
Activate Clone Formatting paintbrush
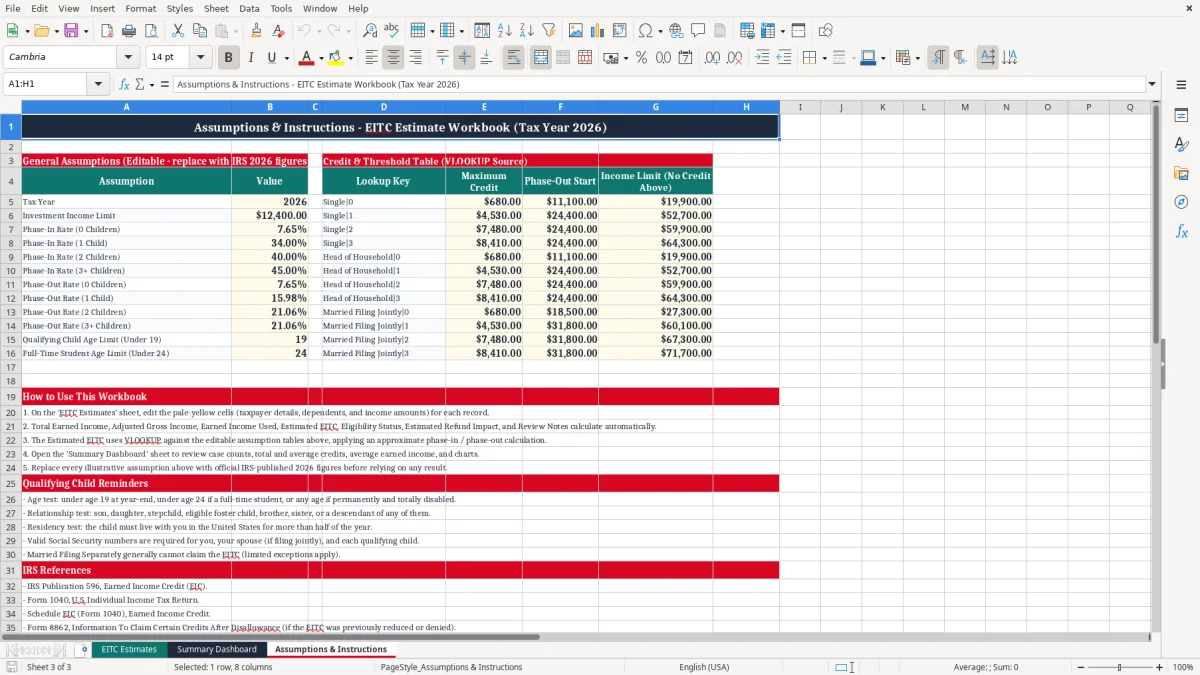click(256, 31)
